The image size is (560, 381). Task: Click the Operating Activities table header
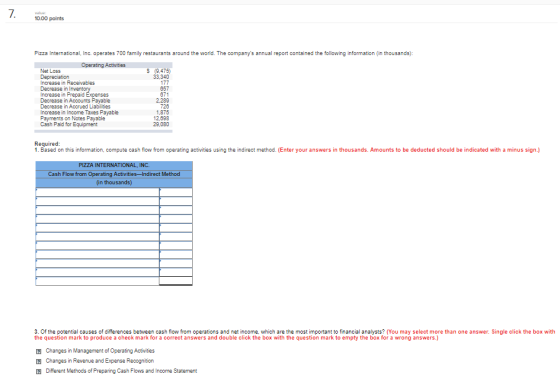(x=103, y=65)
